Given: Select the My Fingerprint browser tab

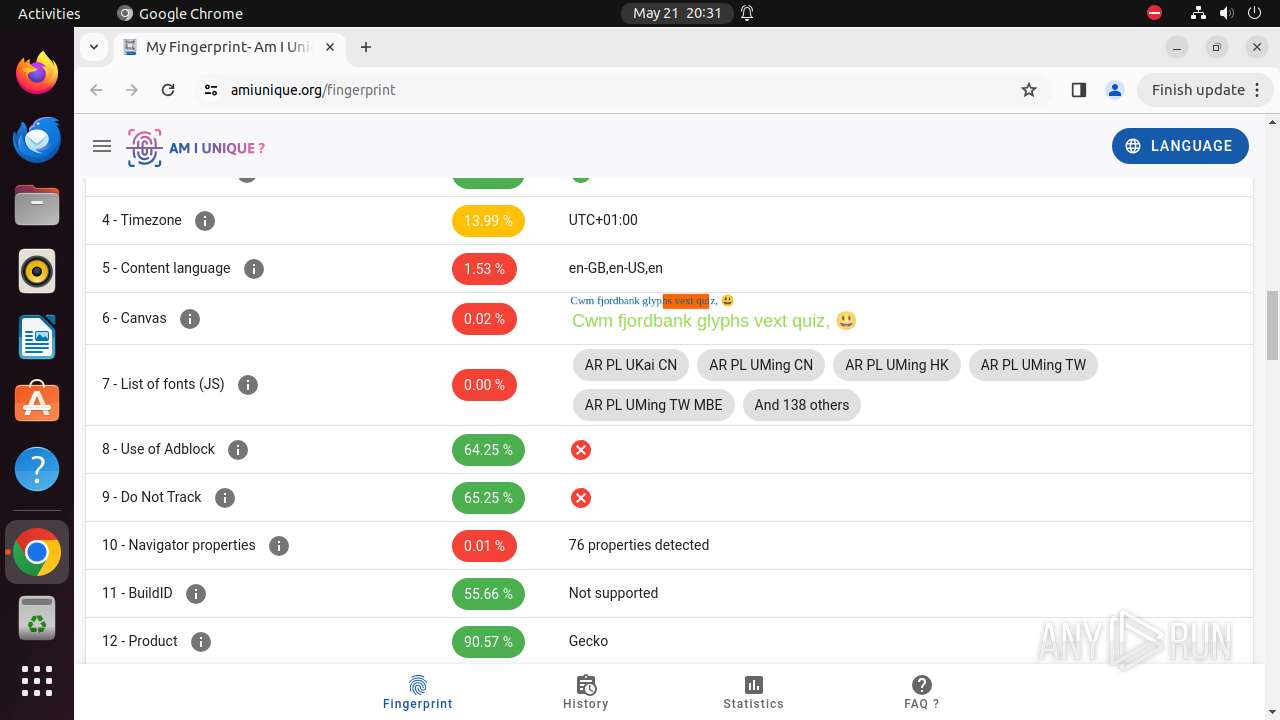Looking at the screenshot, I should pyautogui.click(x=228, y=47).
